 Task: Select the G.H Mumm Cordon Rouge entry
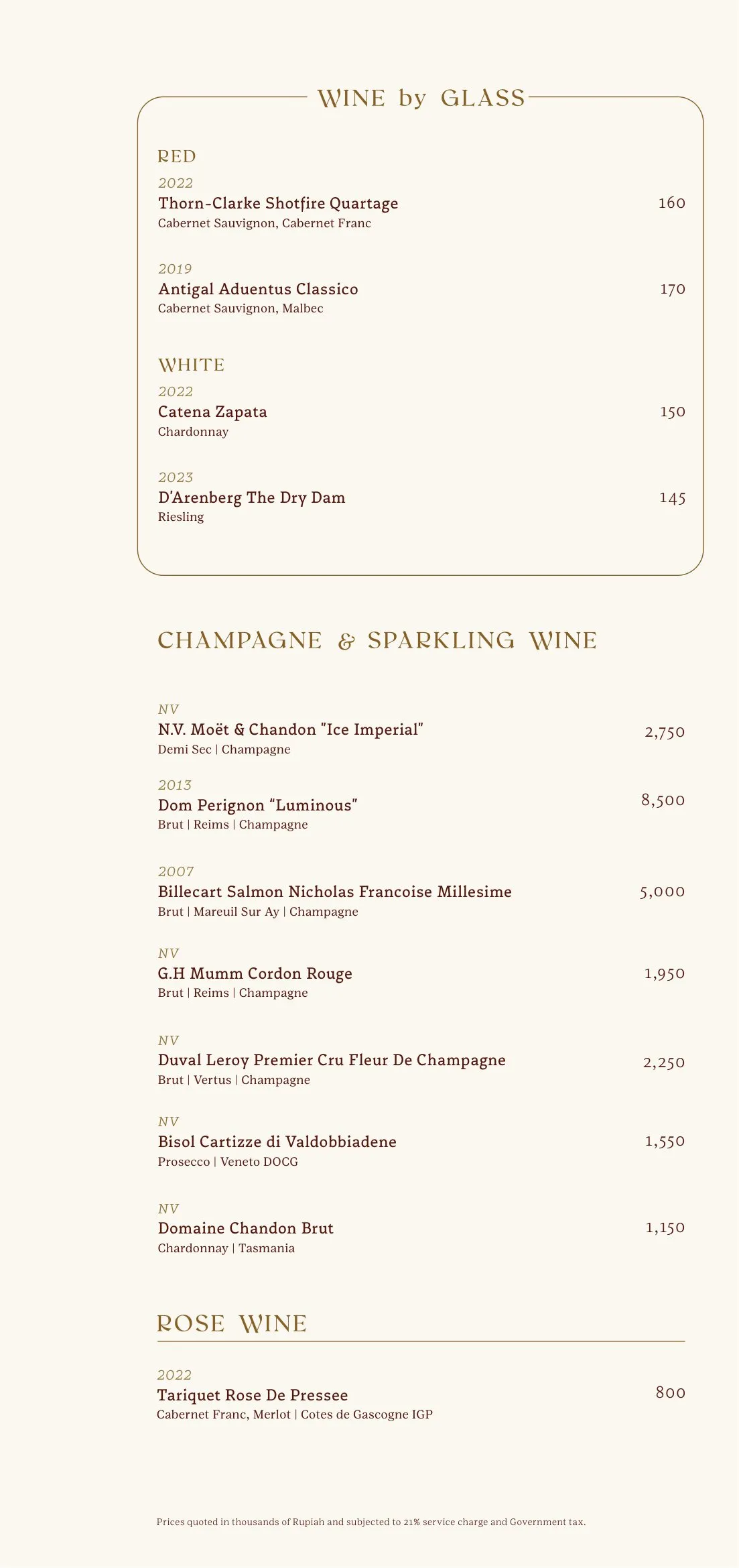pos(255,973)
